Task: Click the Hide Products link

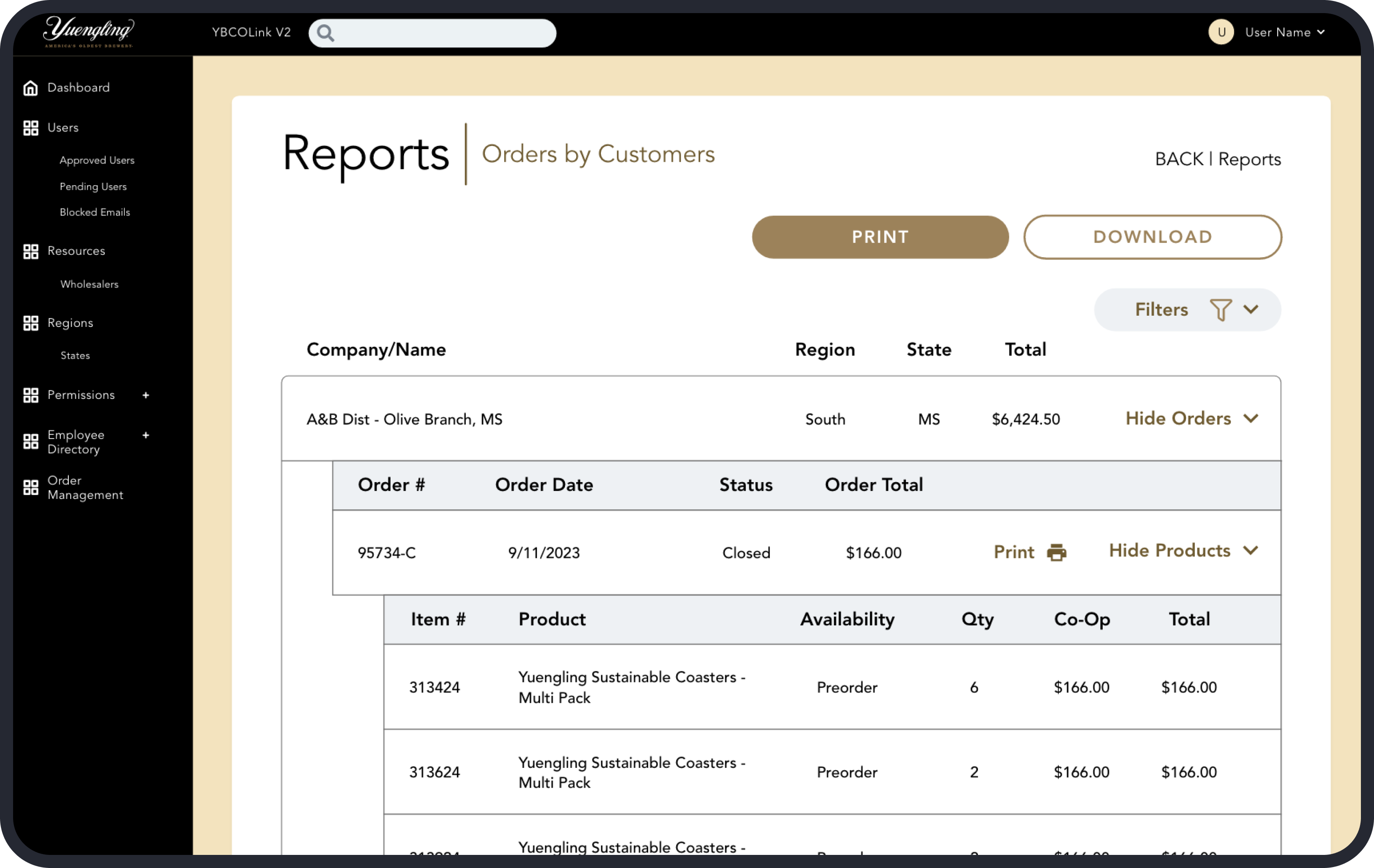Action: point(1169,551)
